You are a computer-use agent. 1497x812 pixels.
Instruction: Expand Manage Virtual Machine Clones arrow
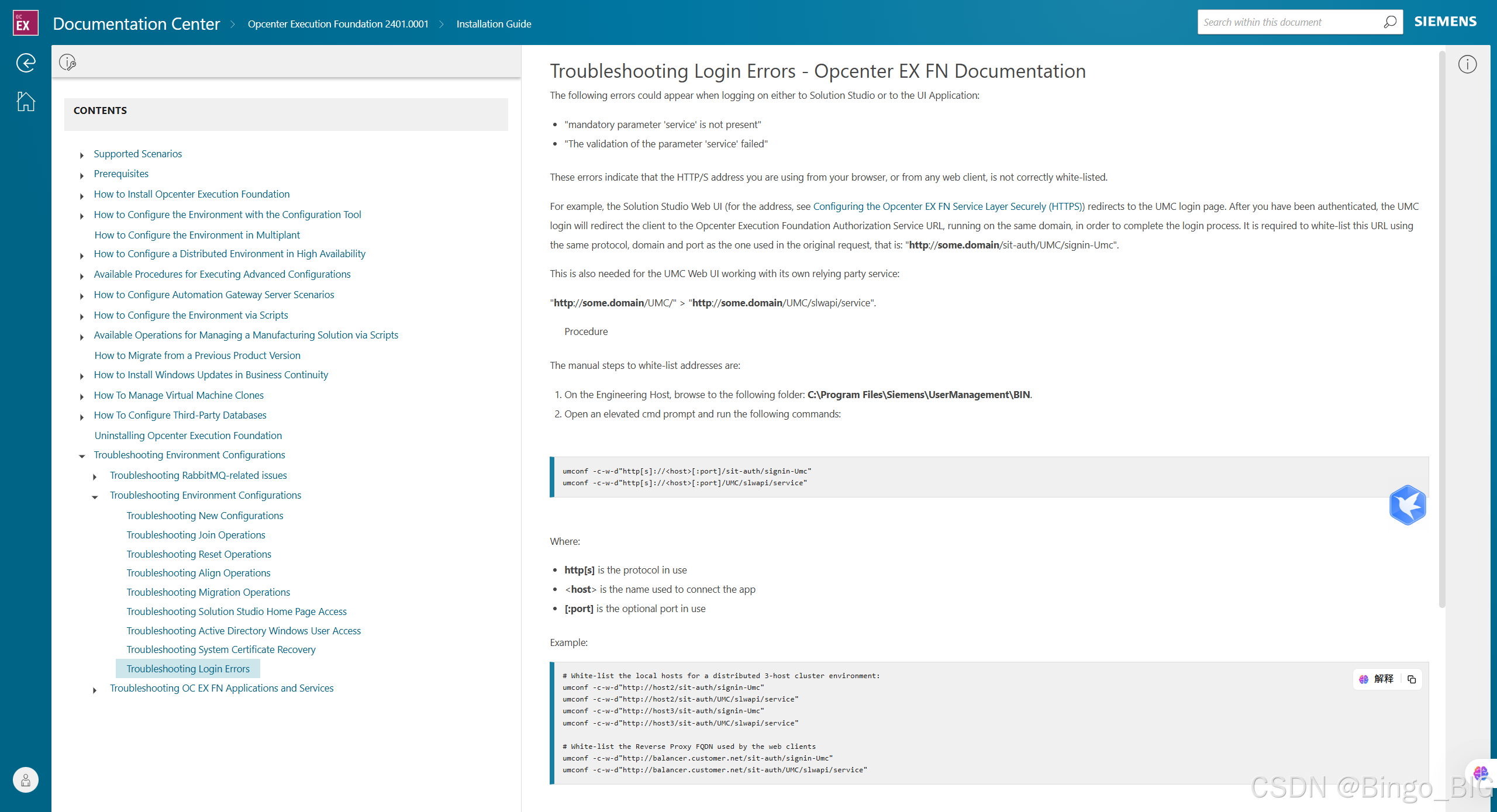(x=82, y=396)
